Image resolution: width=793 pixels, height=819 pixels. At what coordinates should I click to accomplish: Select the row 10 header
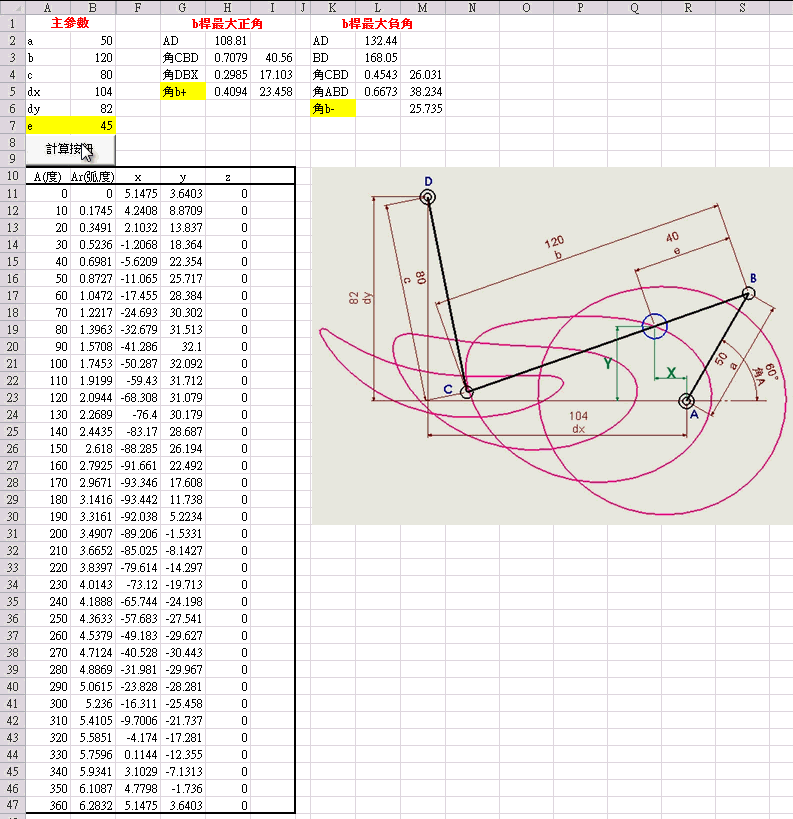click(x=13, y=176)
